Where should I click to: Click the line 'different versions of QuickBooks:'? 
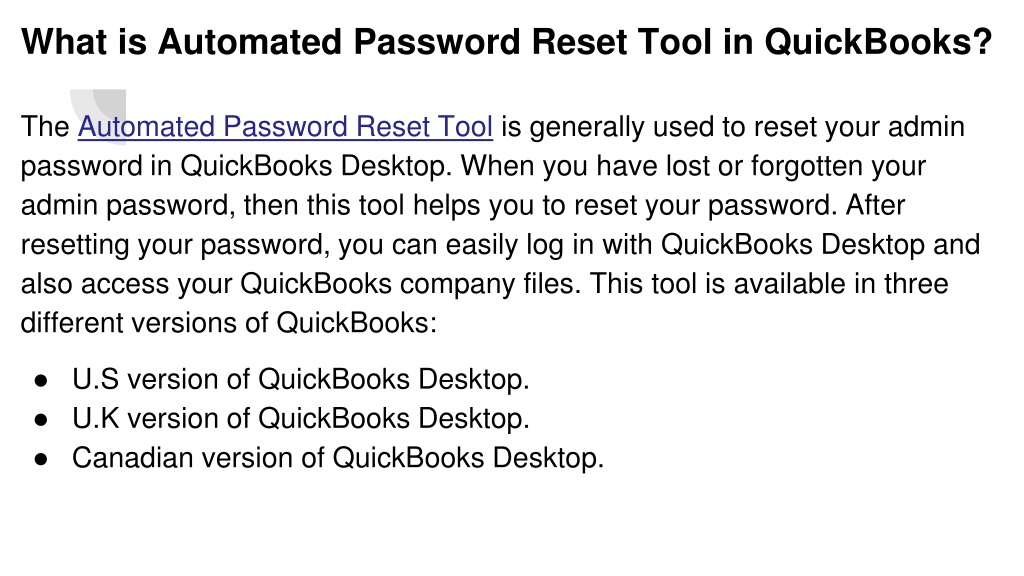click(229, 323)
